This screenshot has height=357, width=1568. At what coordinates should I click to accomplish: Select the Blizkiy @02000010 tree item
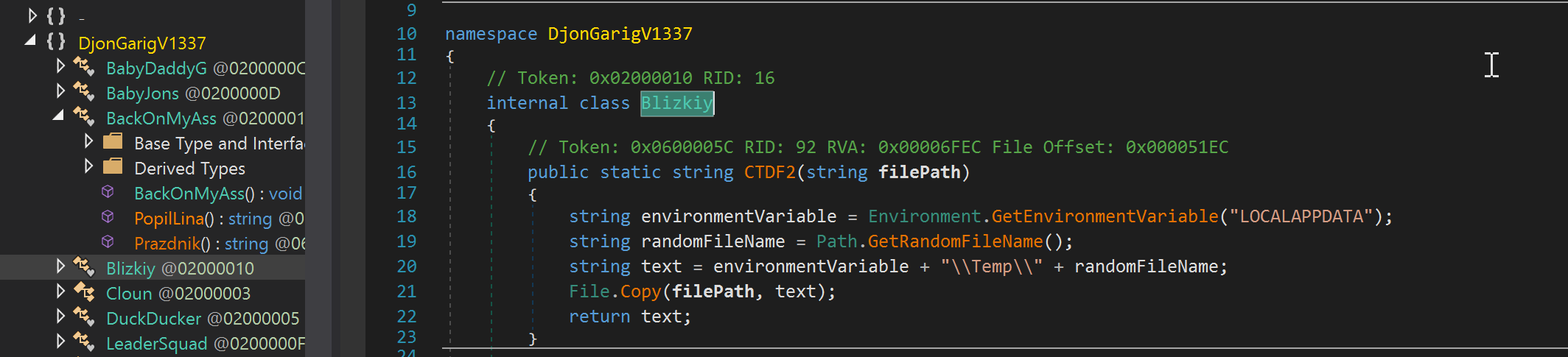(x=180, y=269)
